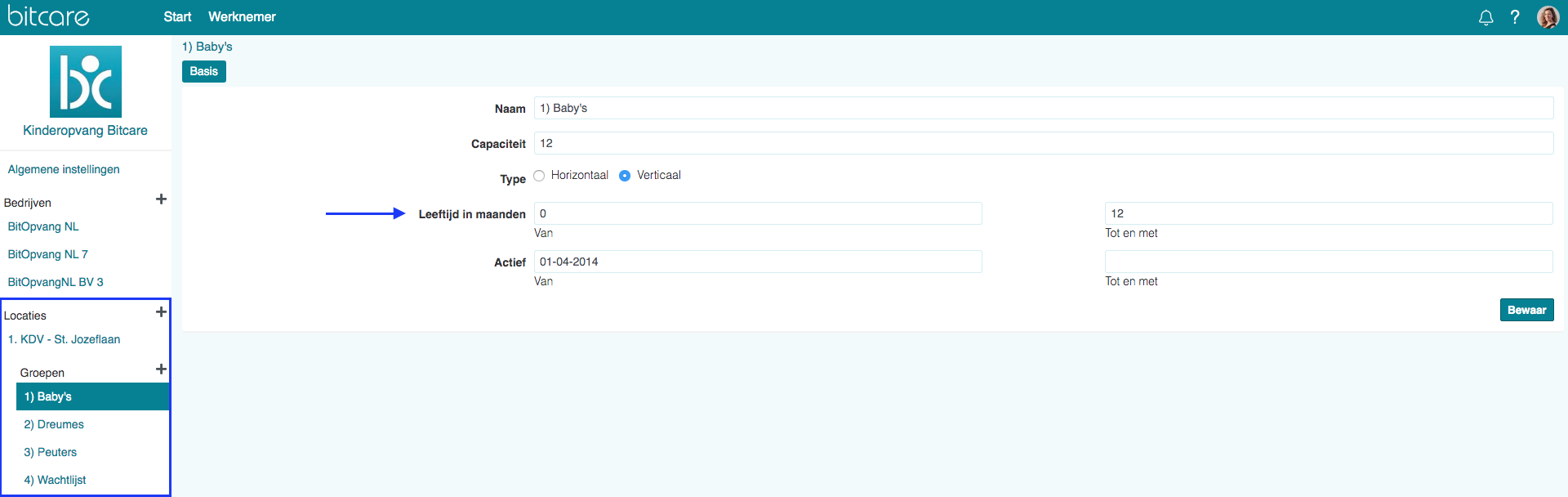Add a new Locaties entry with plus
Viewport: 1568px width, 497px height.
coord(161,312)
